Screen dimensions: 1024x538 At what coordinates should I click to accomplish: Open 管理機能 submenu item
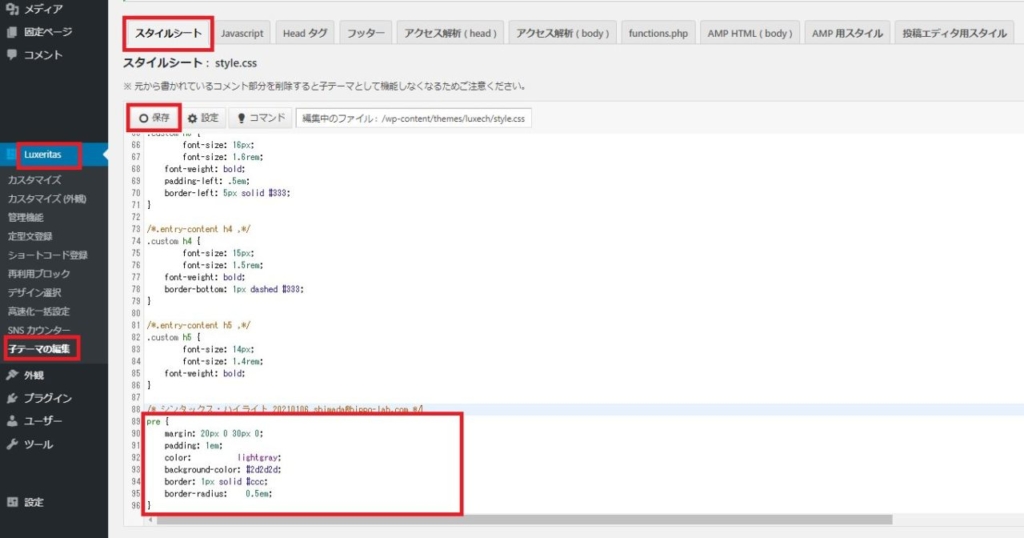pyautogui.click(x=25, y=217)
